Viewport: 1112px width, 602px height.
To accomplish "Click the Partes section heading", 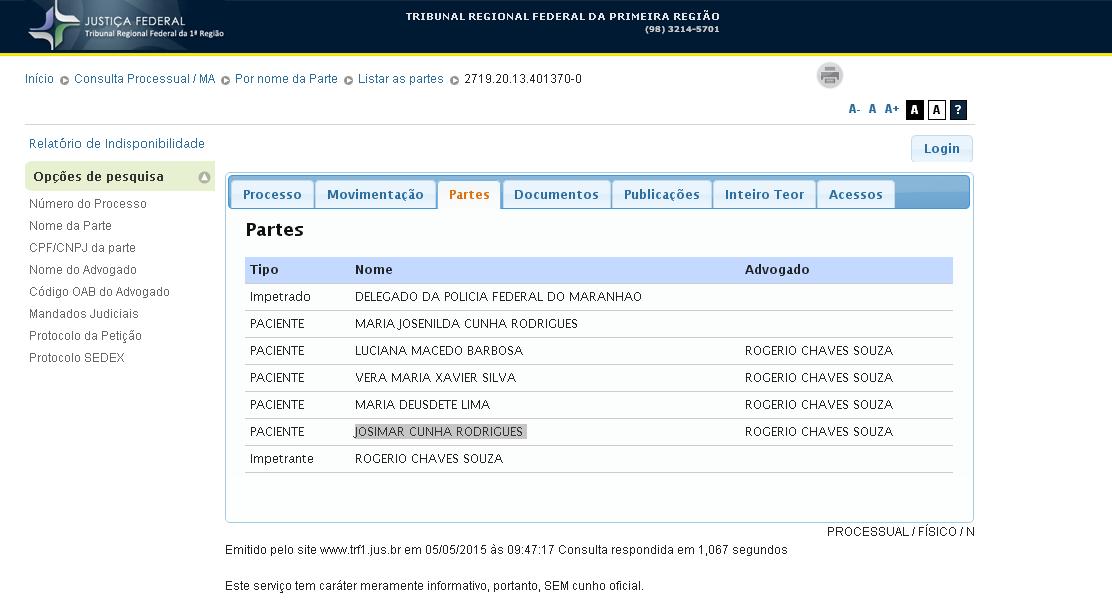I will pos(274,230).
